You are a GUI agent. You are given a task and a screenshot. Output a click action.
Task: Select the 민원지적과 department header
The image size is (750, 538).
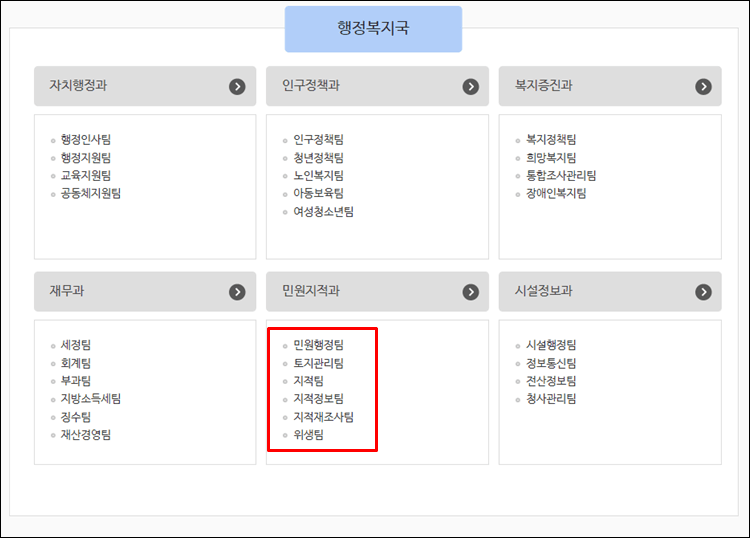377,292
